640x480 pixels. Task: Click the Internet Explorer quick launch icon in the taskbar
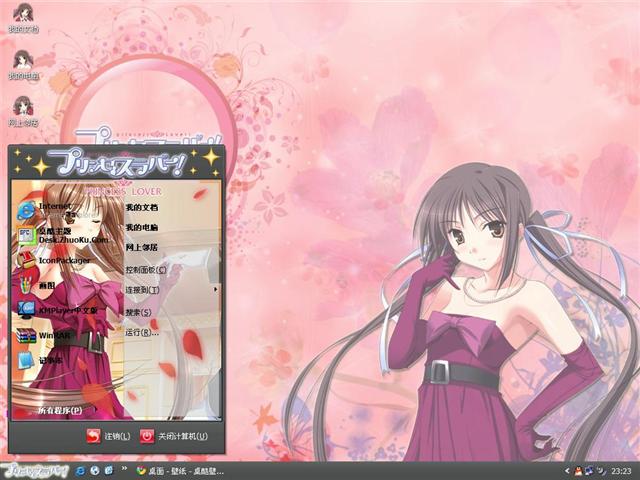pyautogui.click(x=80, y=471)
